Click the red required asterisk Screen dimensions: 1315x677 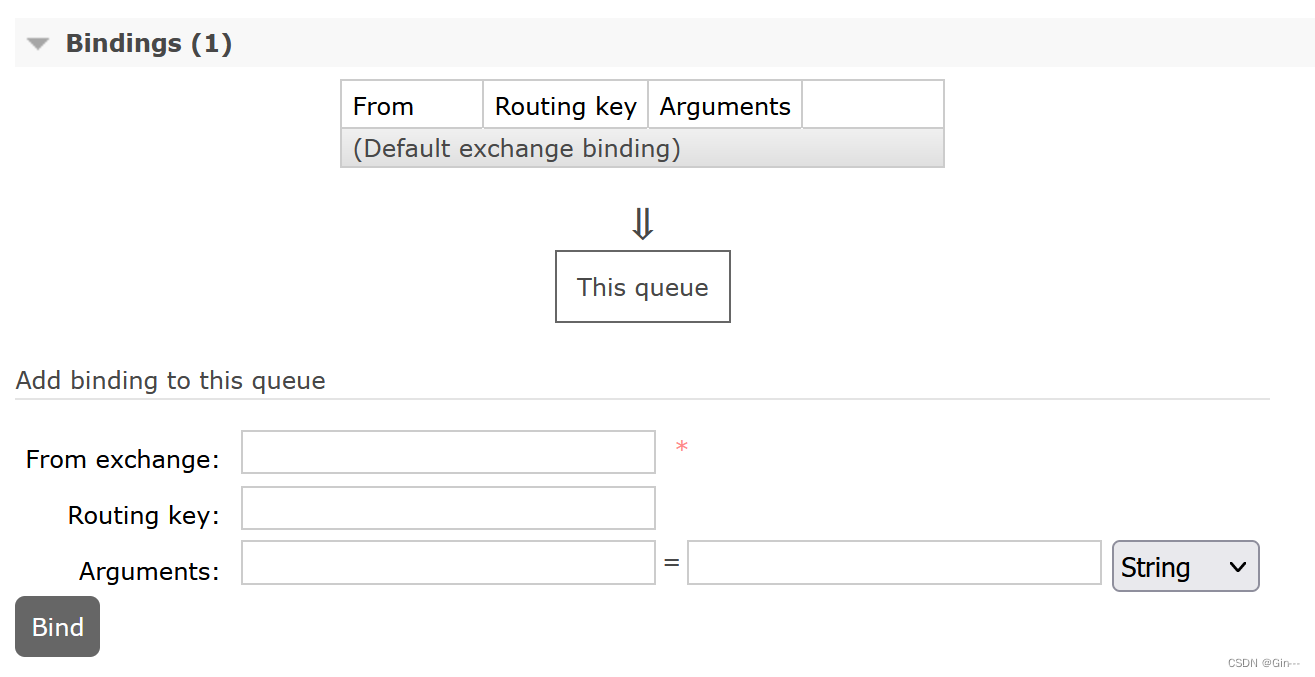coord(682,448)
